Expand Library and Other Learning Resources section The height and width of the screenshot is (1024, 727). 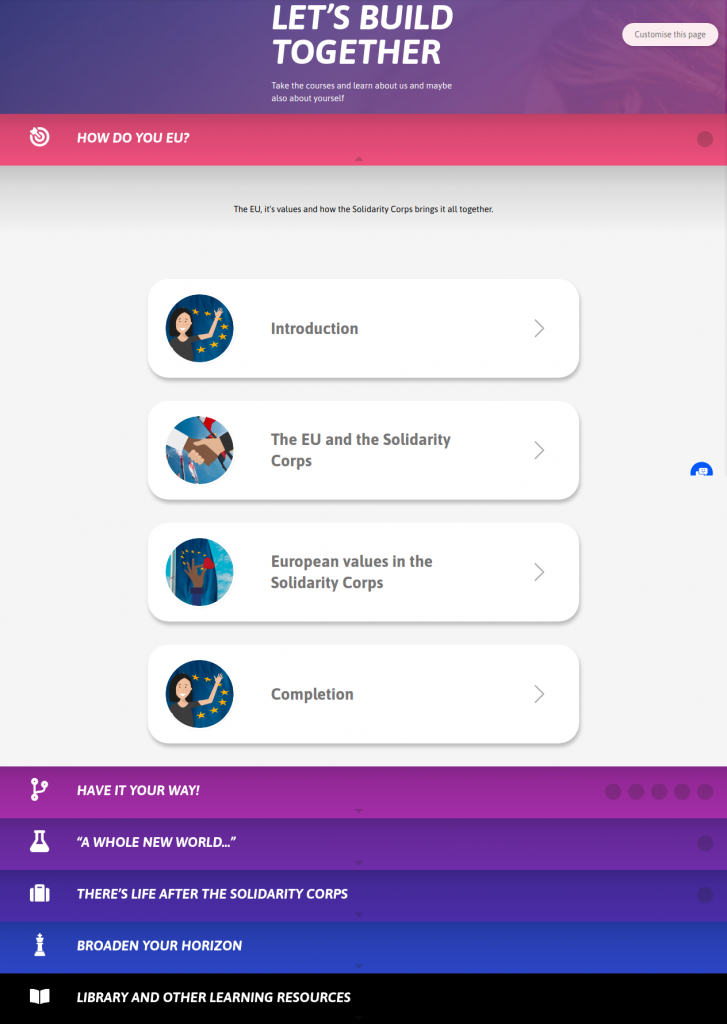coord(363,999)
